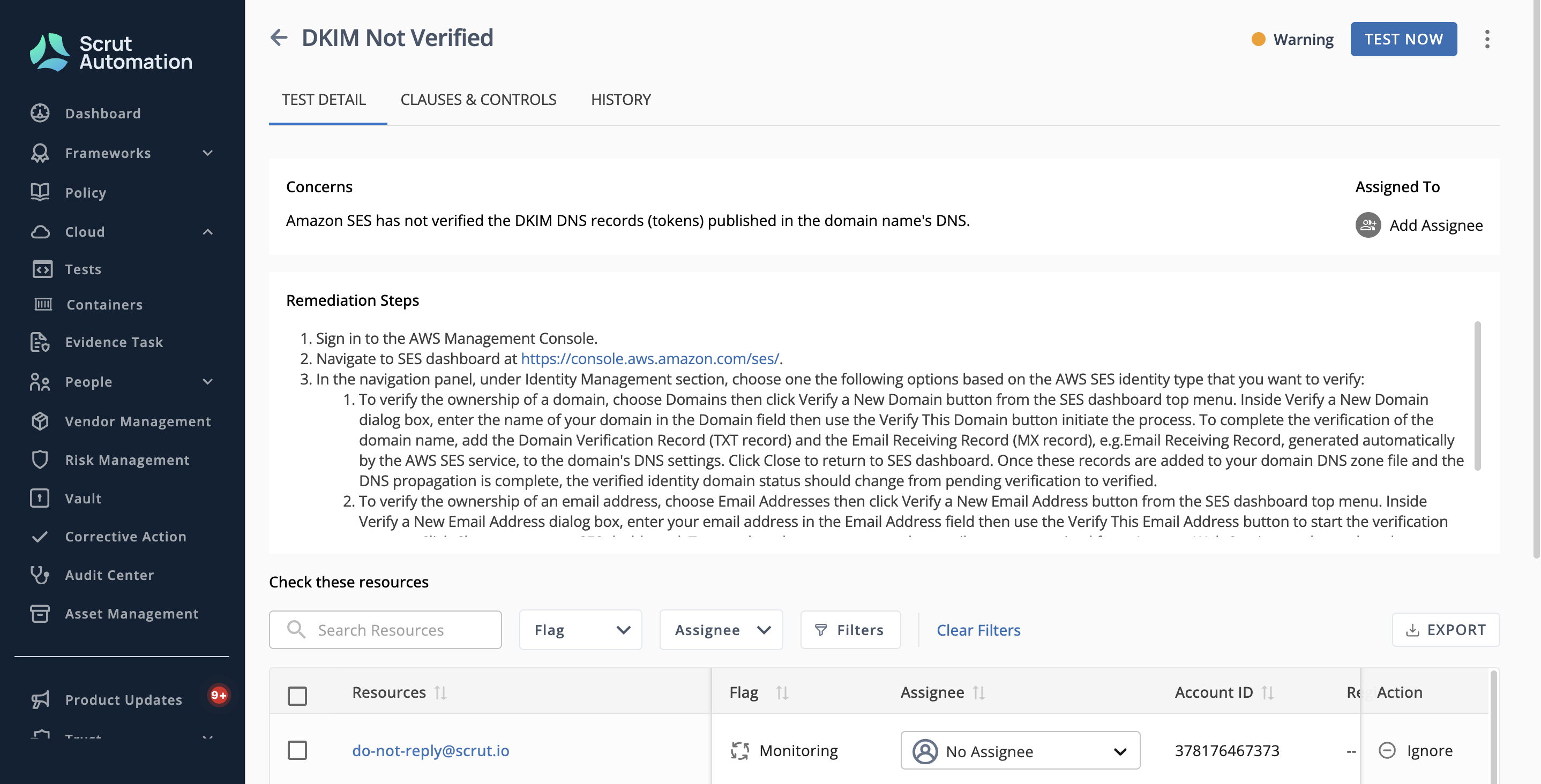Check the do-not-reply@scrut.io row checkbox

pos(297,750)
